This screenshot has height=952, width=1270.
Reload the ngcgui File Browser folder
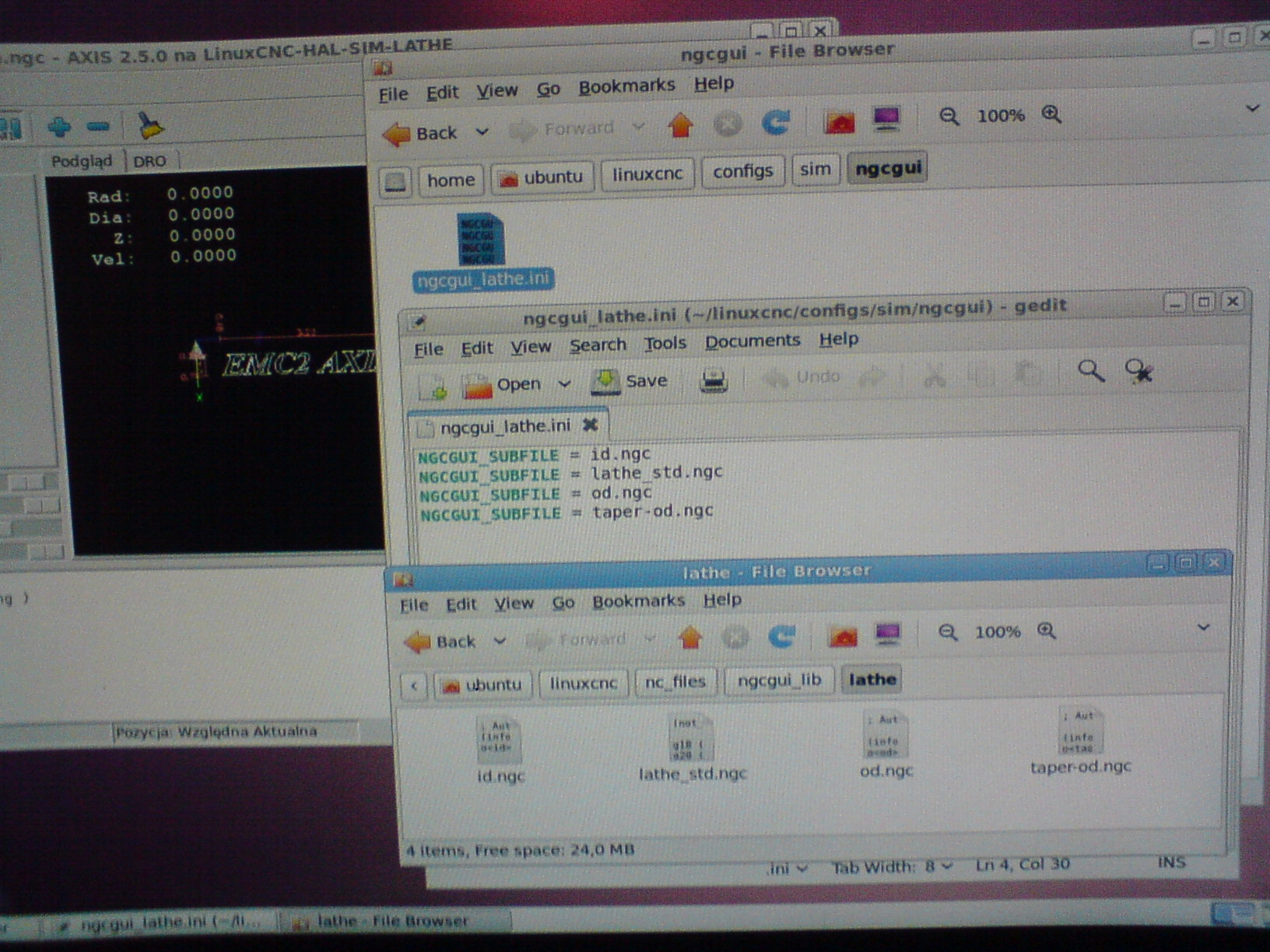coord(776,123)
